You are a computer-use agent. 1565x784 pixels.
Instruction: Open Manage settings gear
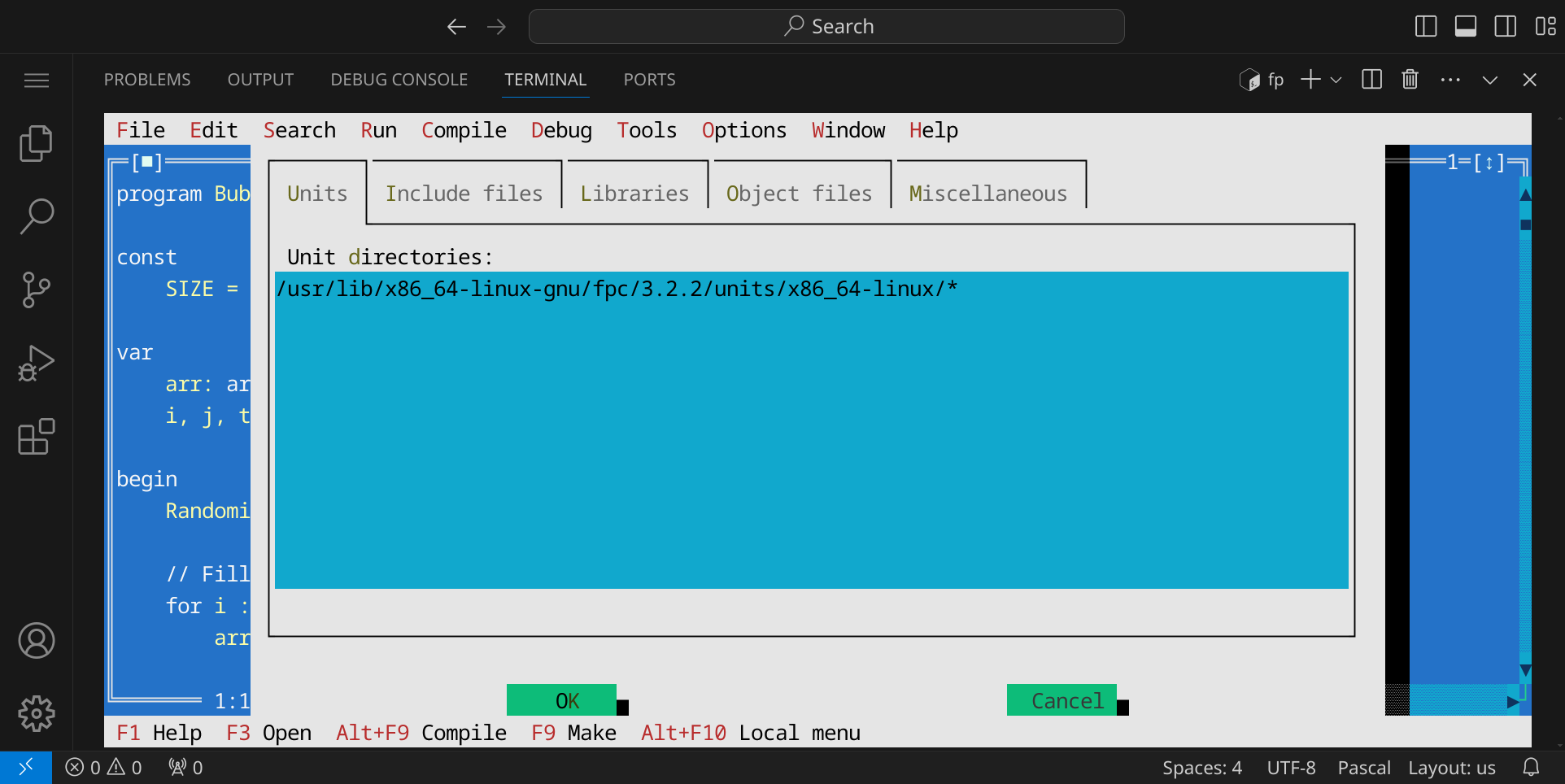[36, 713]
